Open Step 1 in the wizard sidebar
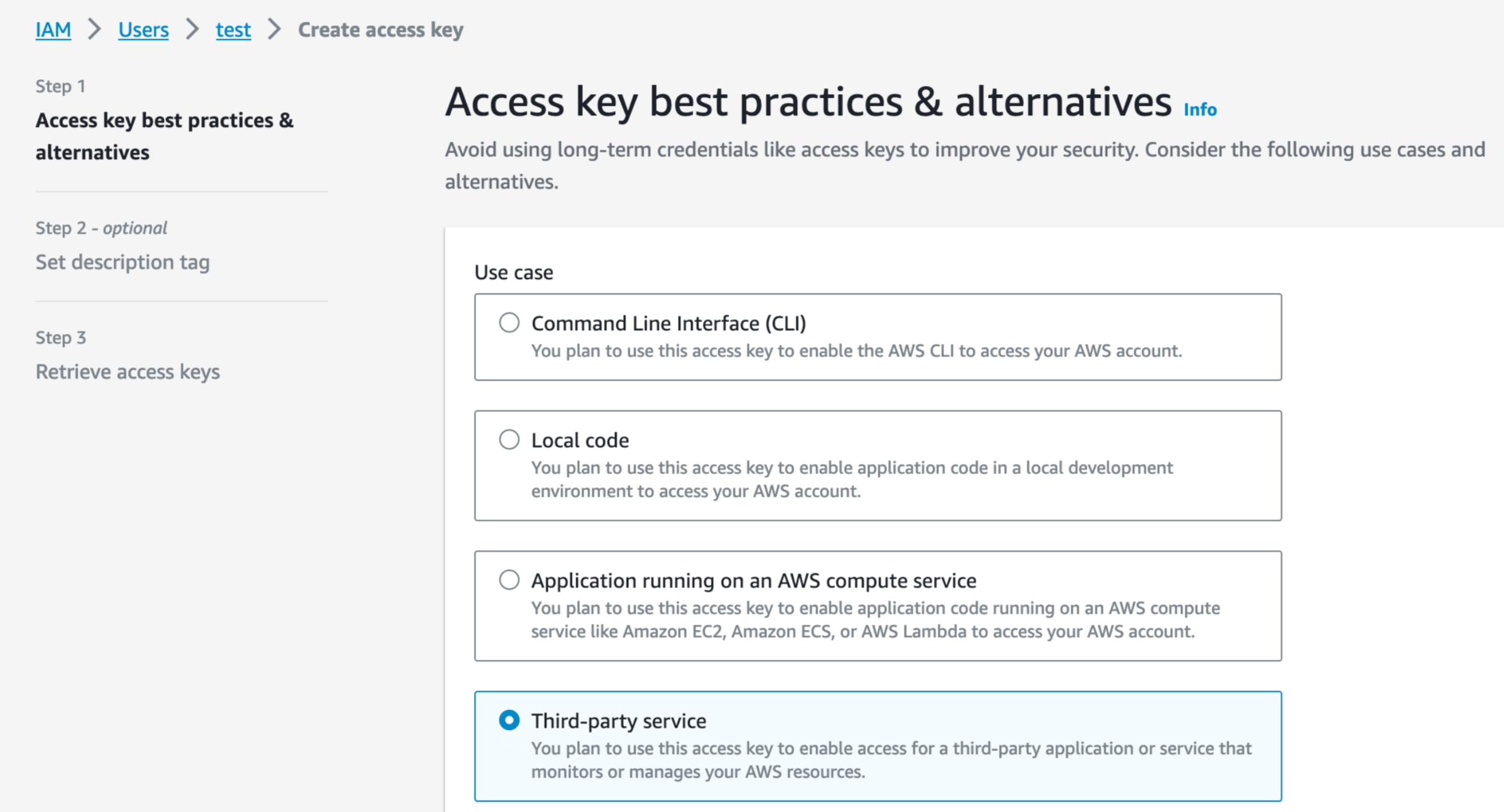Screen dimensions: 1504x812 tap(164, 136)
